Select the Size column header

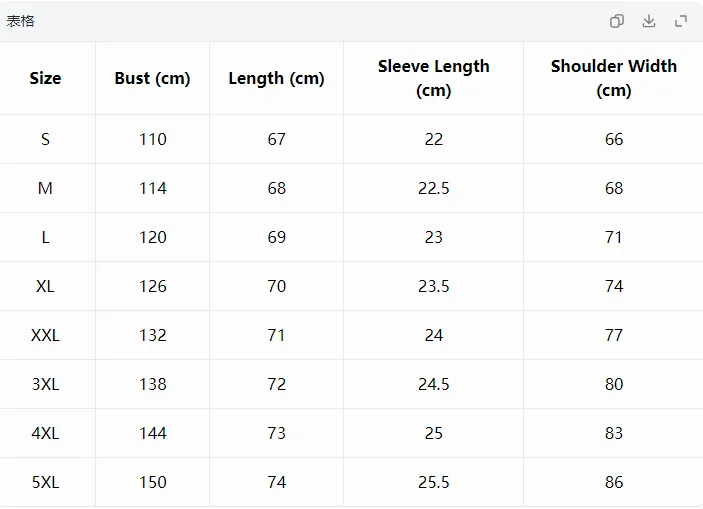pos(45,78)
